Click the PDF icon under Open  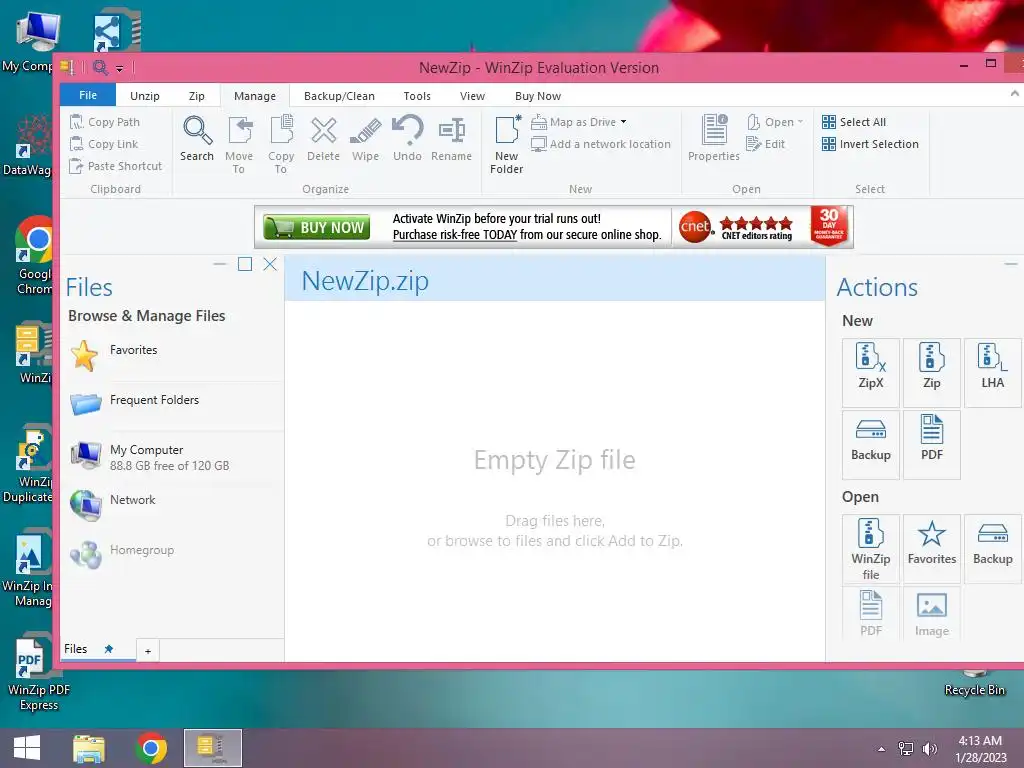pos(871,613)
